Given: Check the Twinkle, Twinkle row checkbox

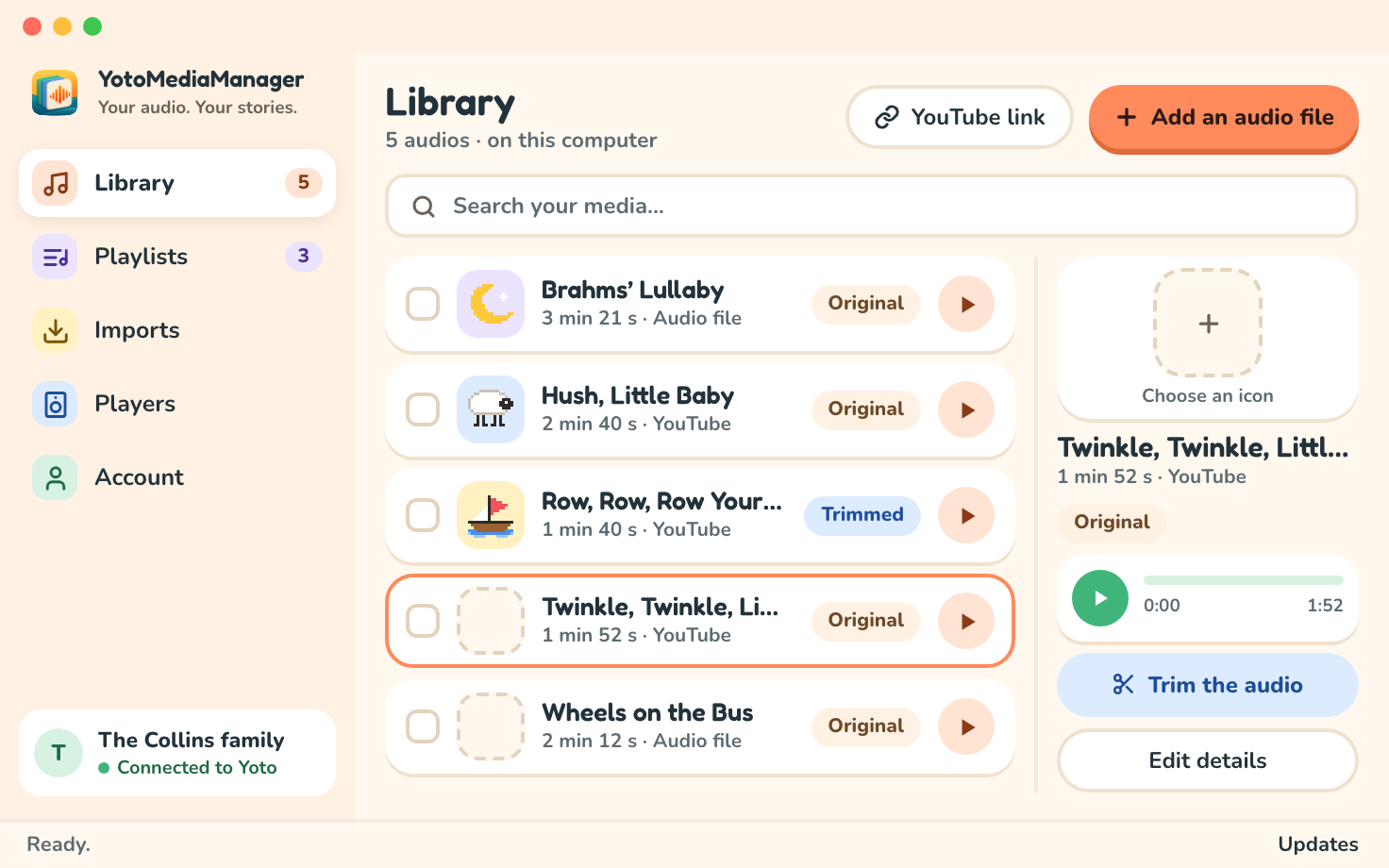Looking at the screenshot, I should click(423, 621).
